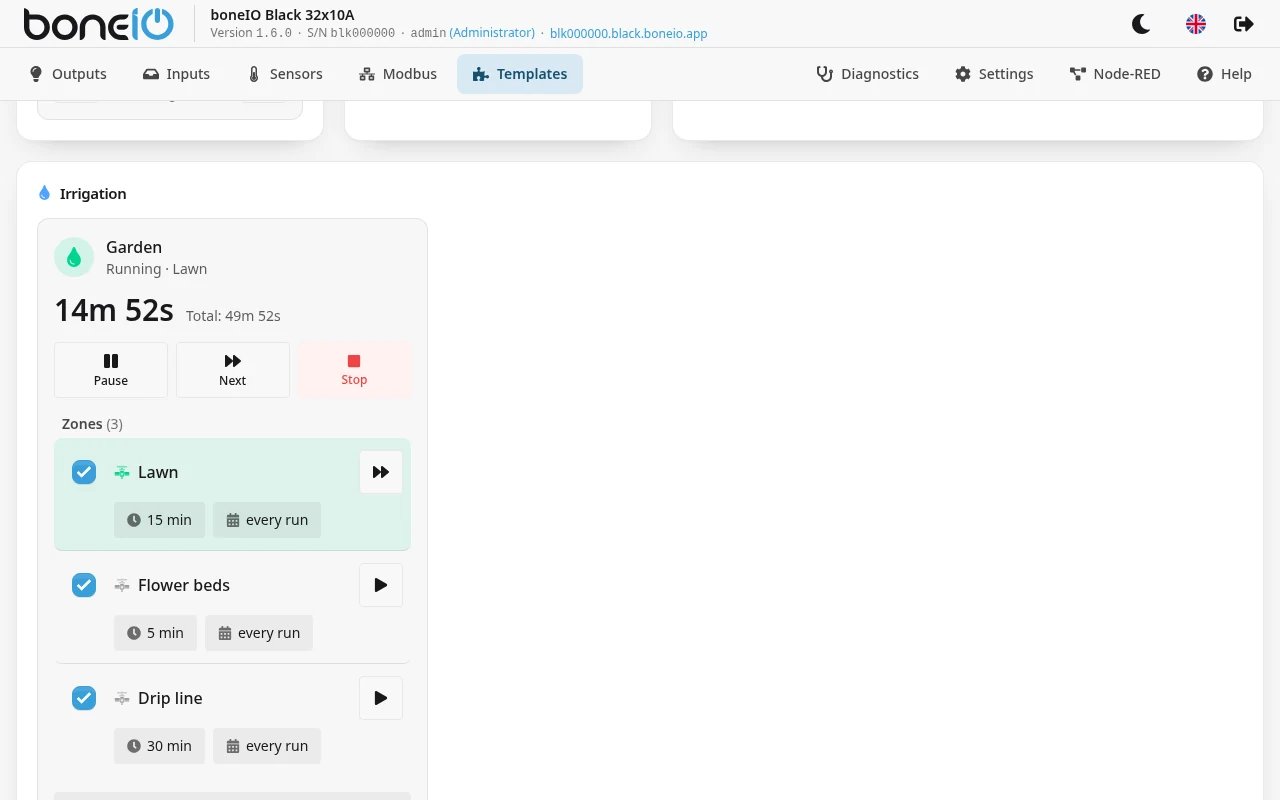Uncheck the Flower beds zone checkbox
The image size is (1280, 800).
[x=84, y=585]
